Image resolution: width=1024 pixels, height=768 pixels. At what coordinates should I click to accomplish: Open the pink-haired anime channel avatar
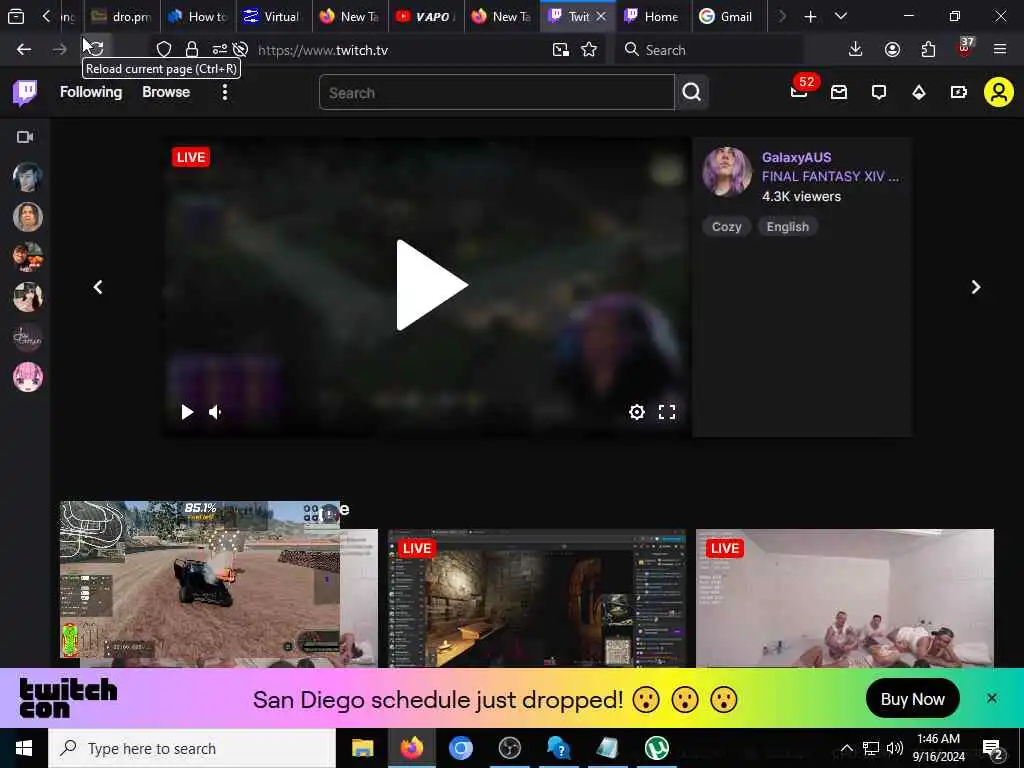(27, 377)
